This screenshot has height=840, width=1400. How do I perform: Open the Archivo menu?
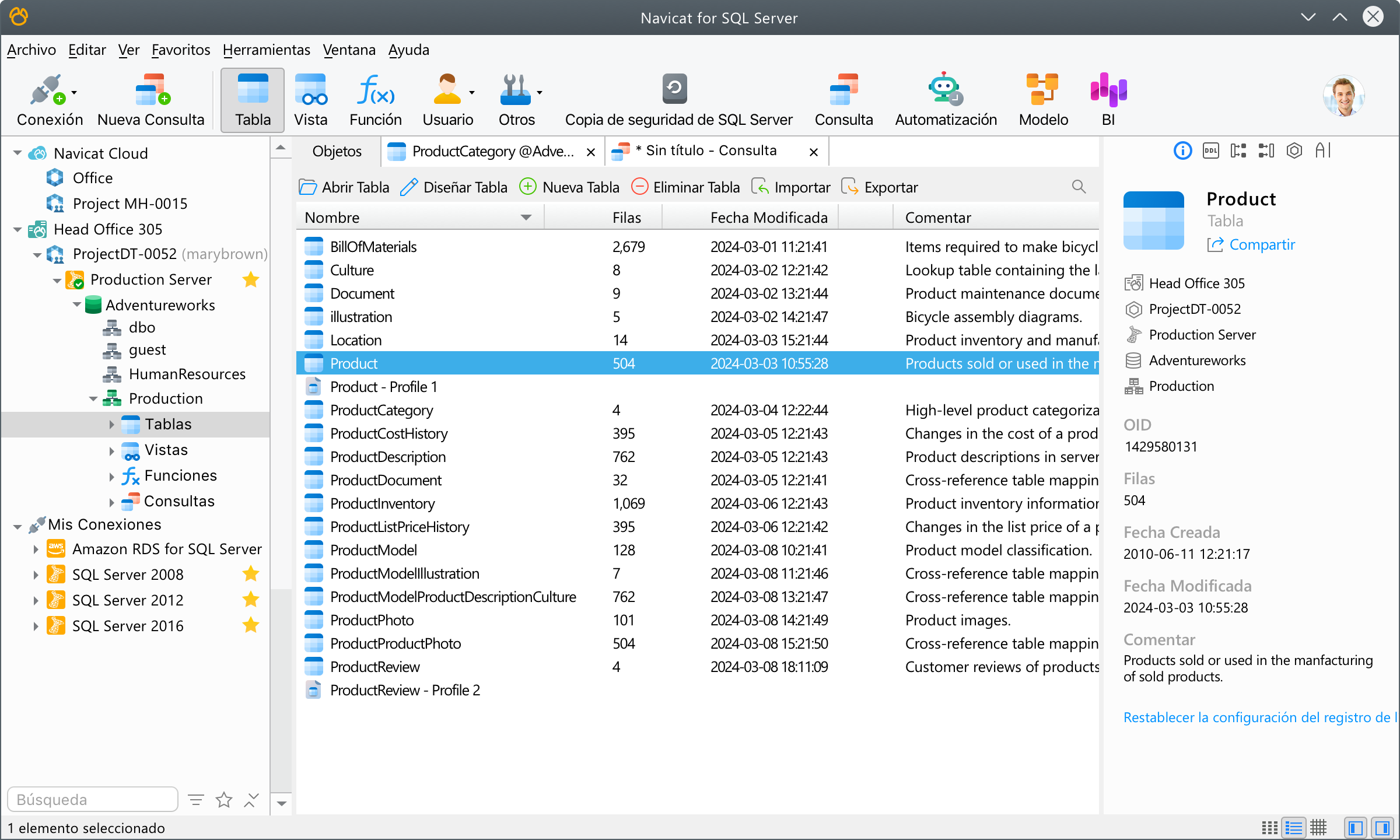pos(32,50)
